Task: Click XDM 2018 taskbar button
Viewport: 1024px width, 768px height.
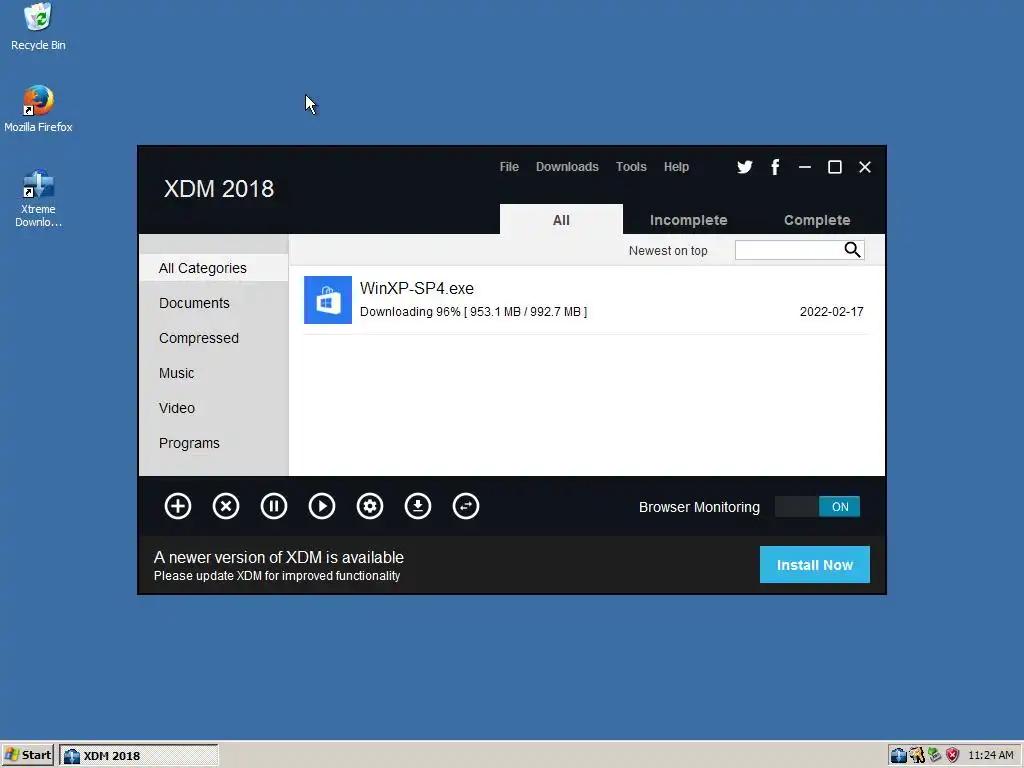Action: click(138, 755)
